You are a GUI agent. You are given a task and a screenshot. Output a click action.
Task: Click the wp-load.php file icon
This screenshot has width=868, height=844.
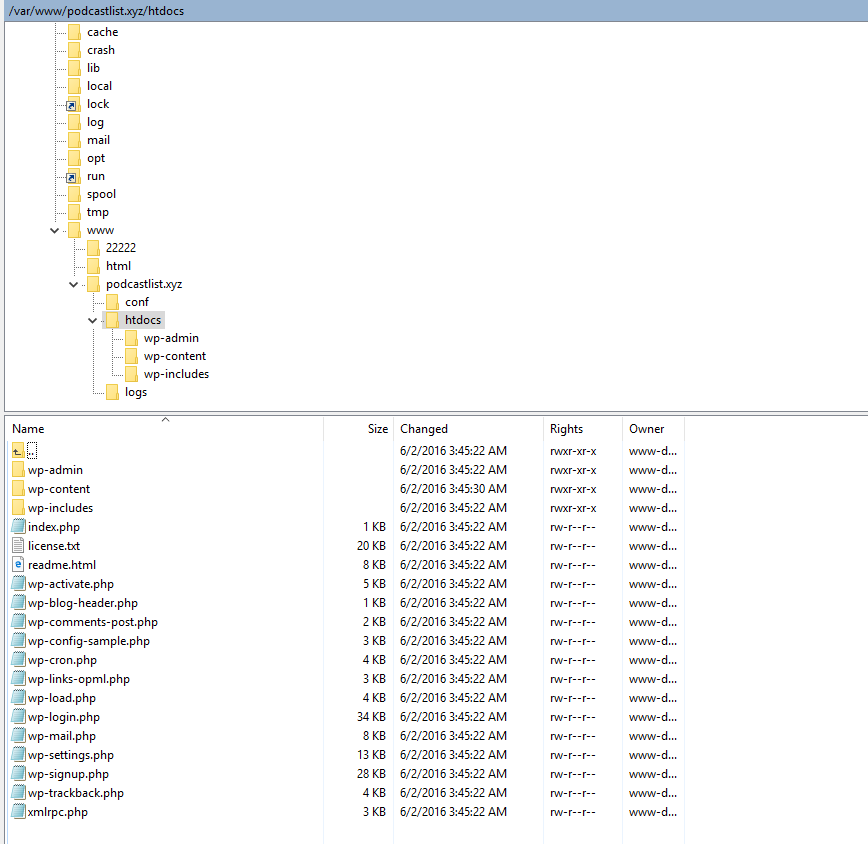pos(18,698)
